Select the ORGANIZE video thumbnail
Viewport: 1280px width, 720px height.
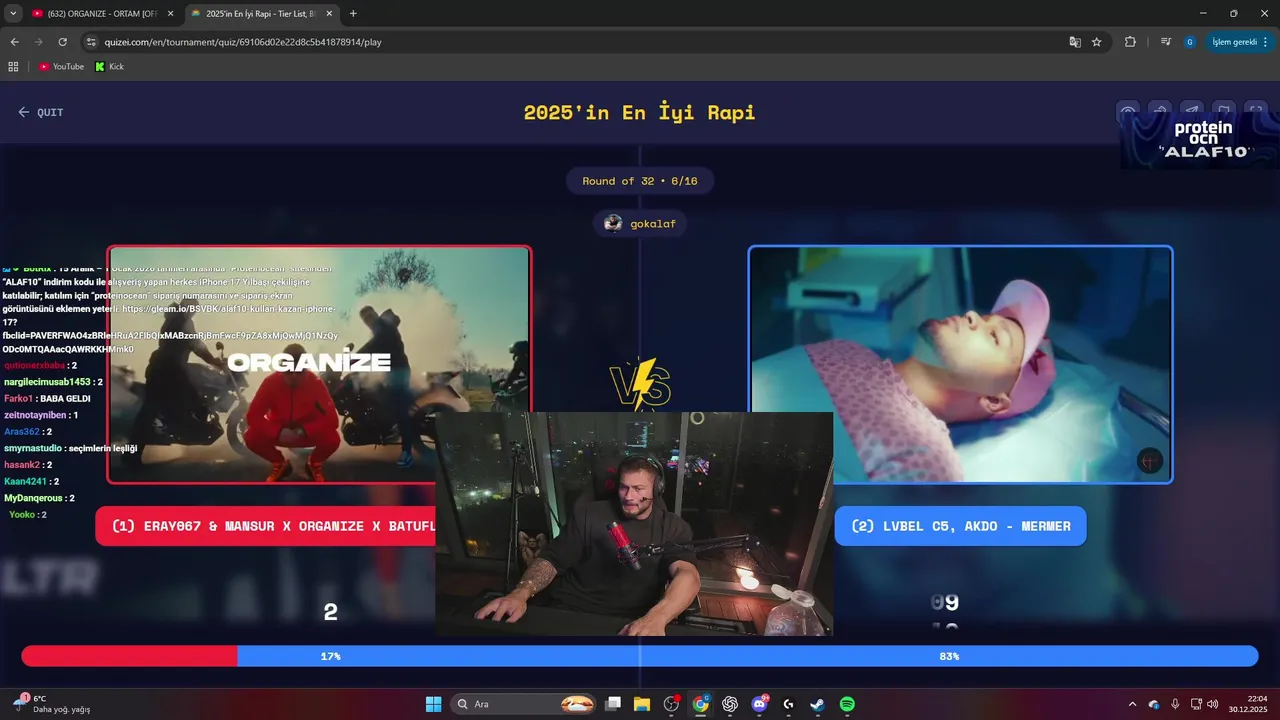(x=319, y=364)
